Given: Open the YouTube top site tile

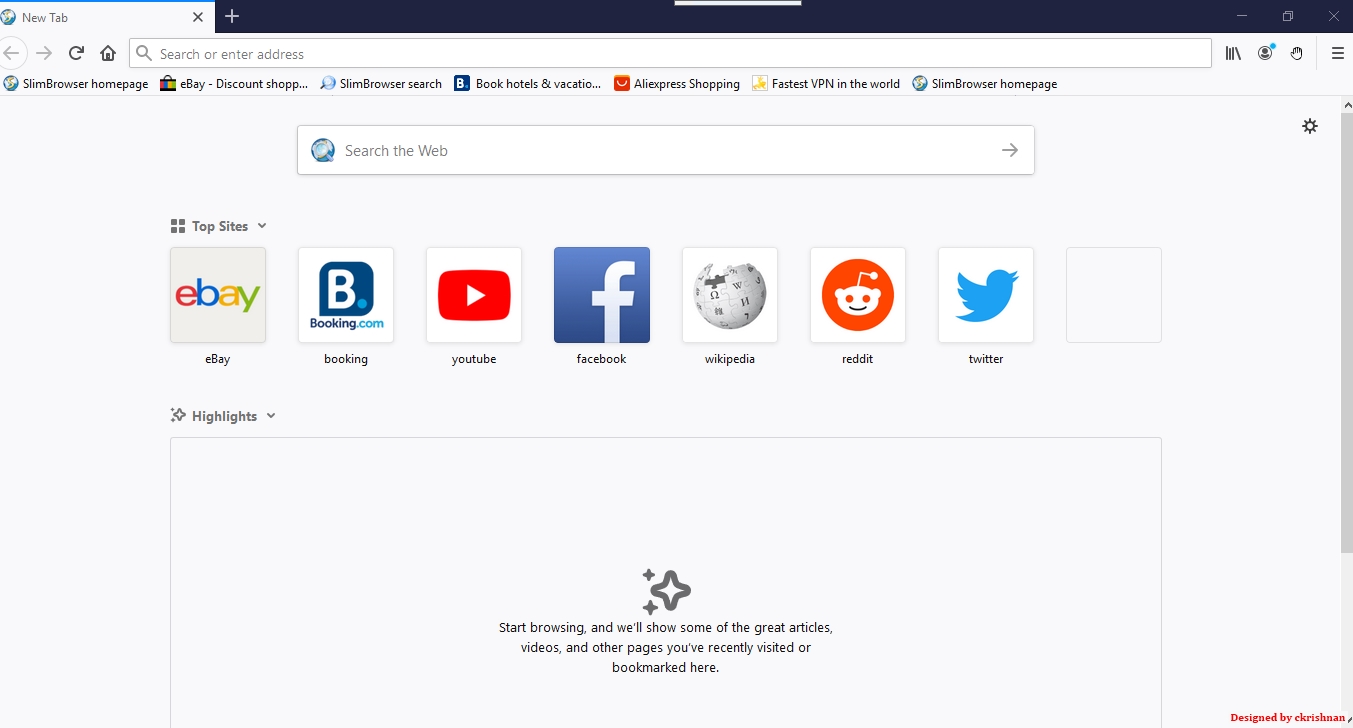Looking at the screenshot, I should coord(474,295).
